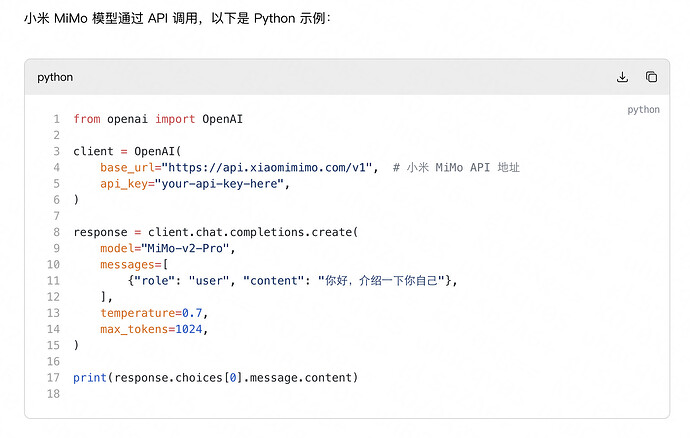690x438 pixels.
Task: Click the model="MiMo-v2-Pro" line
Action: pos(168,249)
